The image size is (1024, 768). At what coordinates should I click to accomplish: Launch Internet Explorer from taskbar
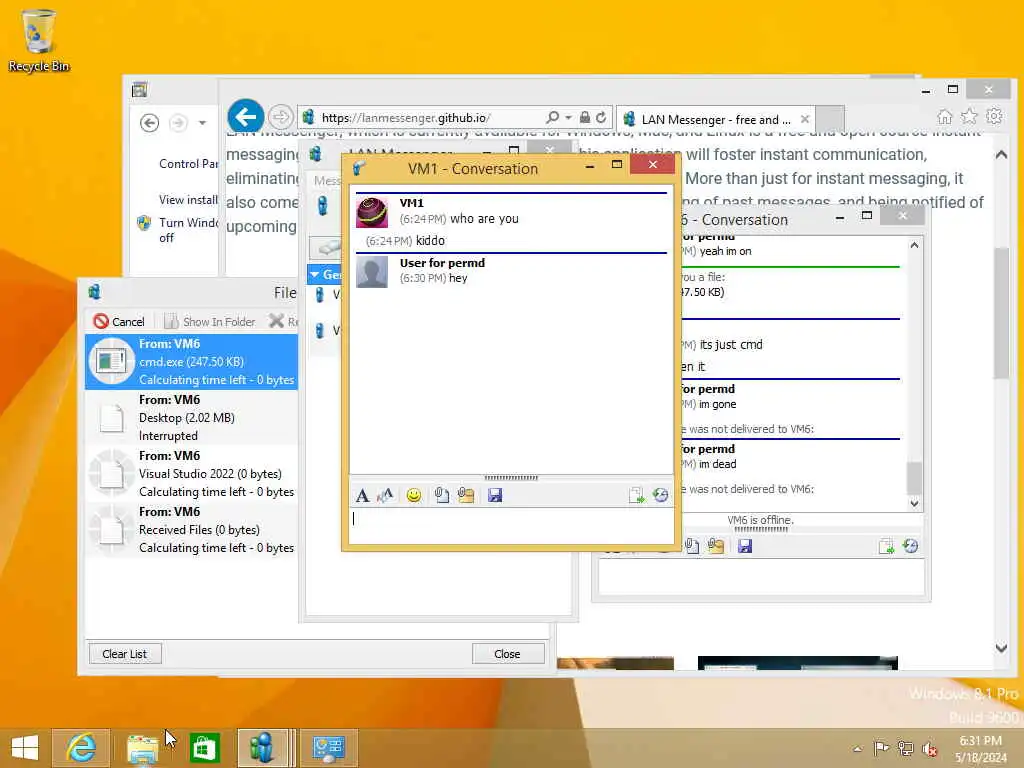point(82,748)
